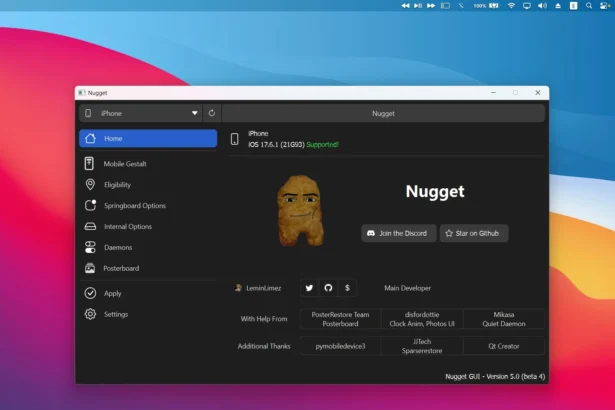Click LeminLimez avatar picture
This screenshot has height=410, width=615.
point(238,288)
